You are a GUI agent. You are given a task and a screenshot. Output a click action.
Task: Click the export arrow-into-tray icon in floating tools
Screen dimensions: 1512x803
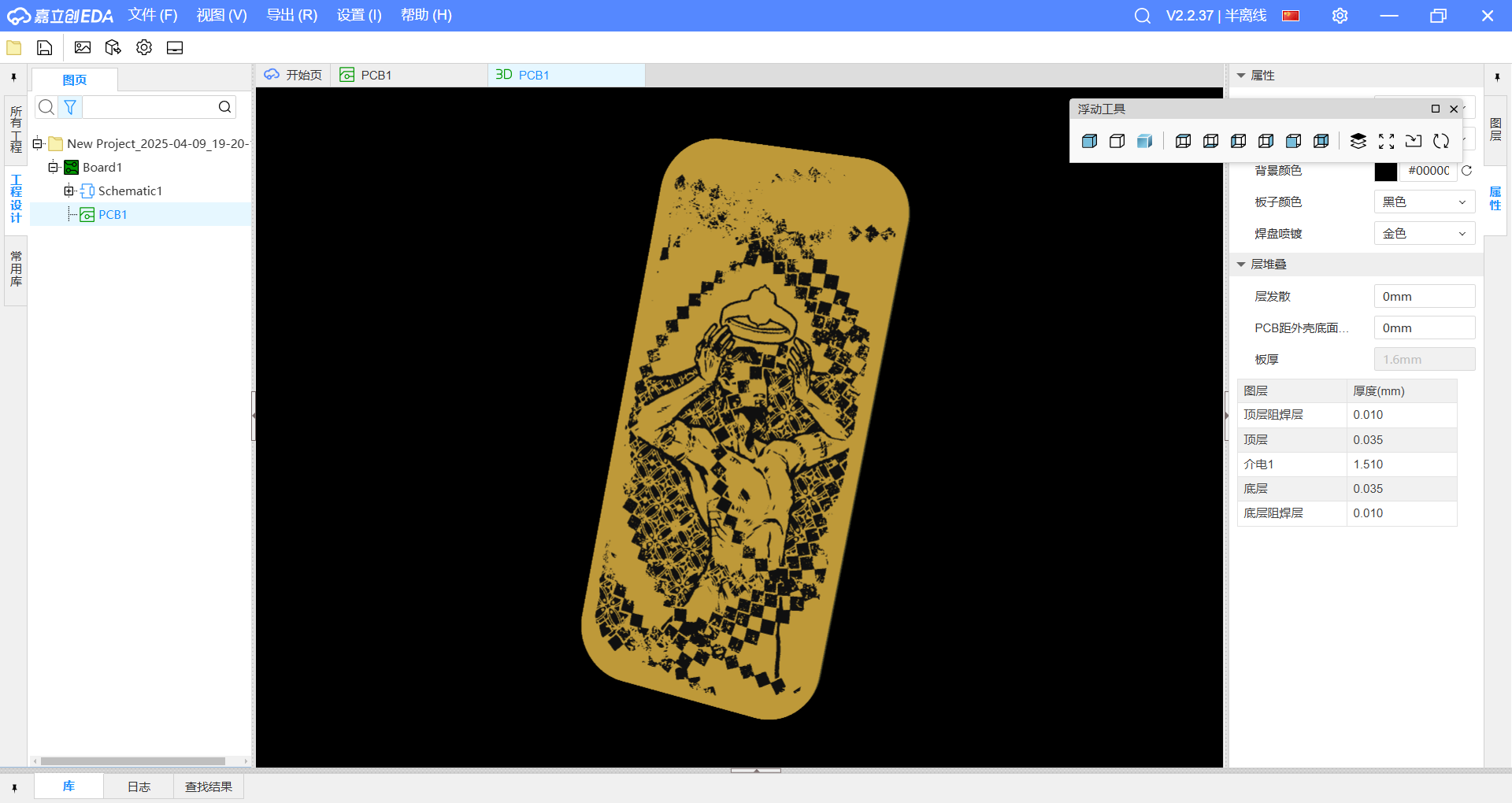1414,141
